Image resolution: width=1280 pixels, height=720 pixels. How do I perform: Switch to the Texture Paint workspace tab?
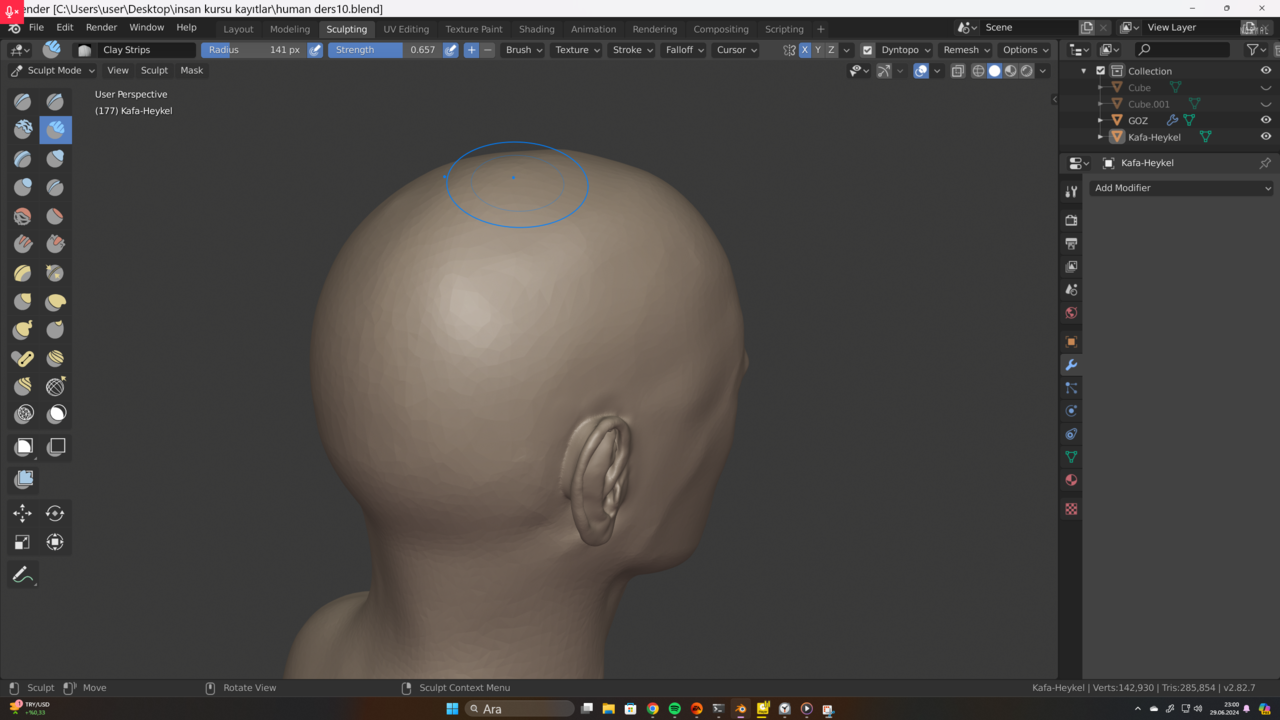[474, 29]
